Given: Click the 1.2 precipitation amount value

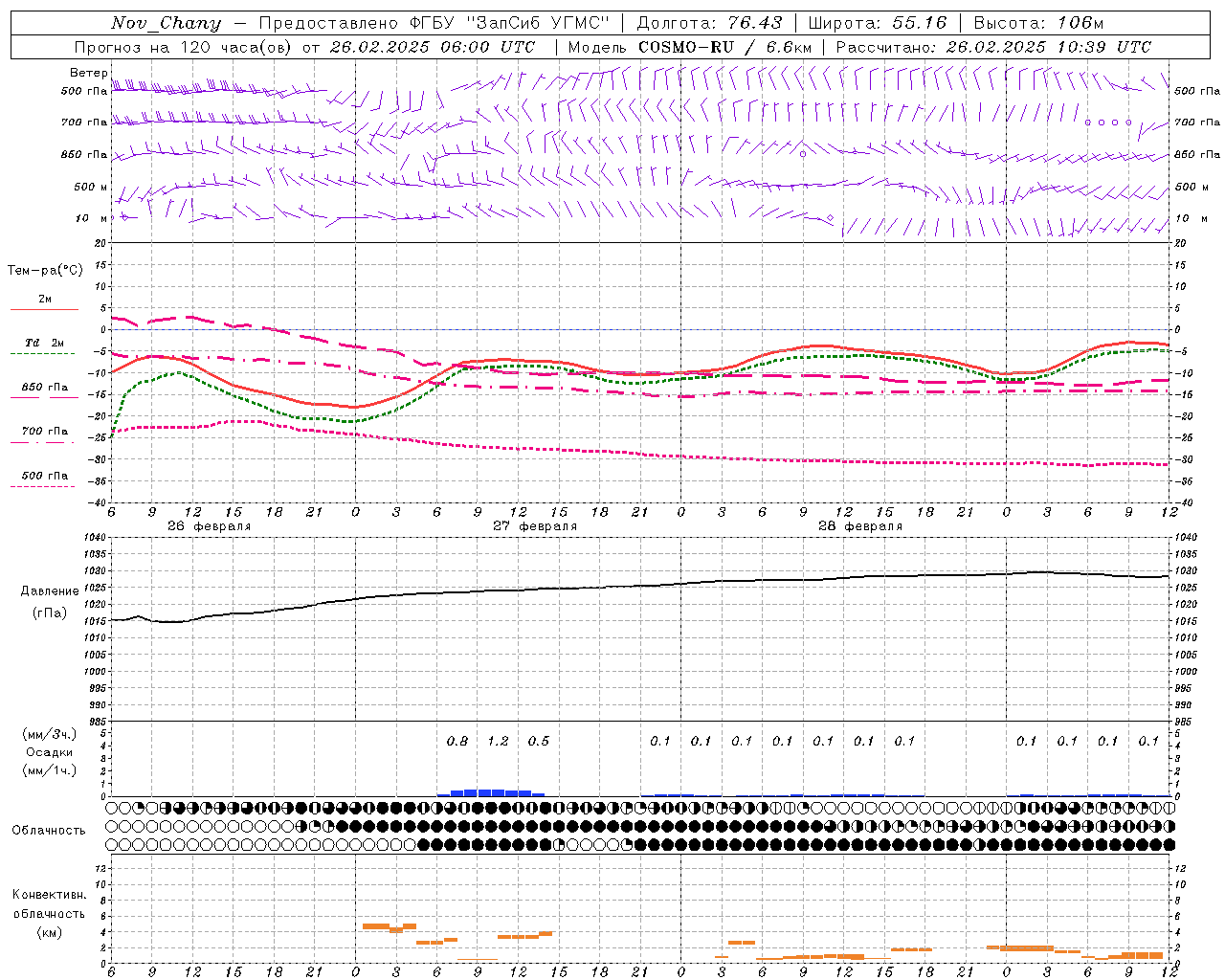Looking at the screenshot, I should pyautogui.click(x=498, y=741).
